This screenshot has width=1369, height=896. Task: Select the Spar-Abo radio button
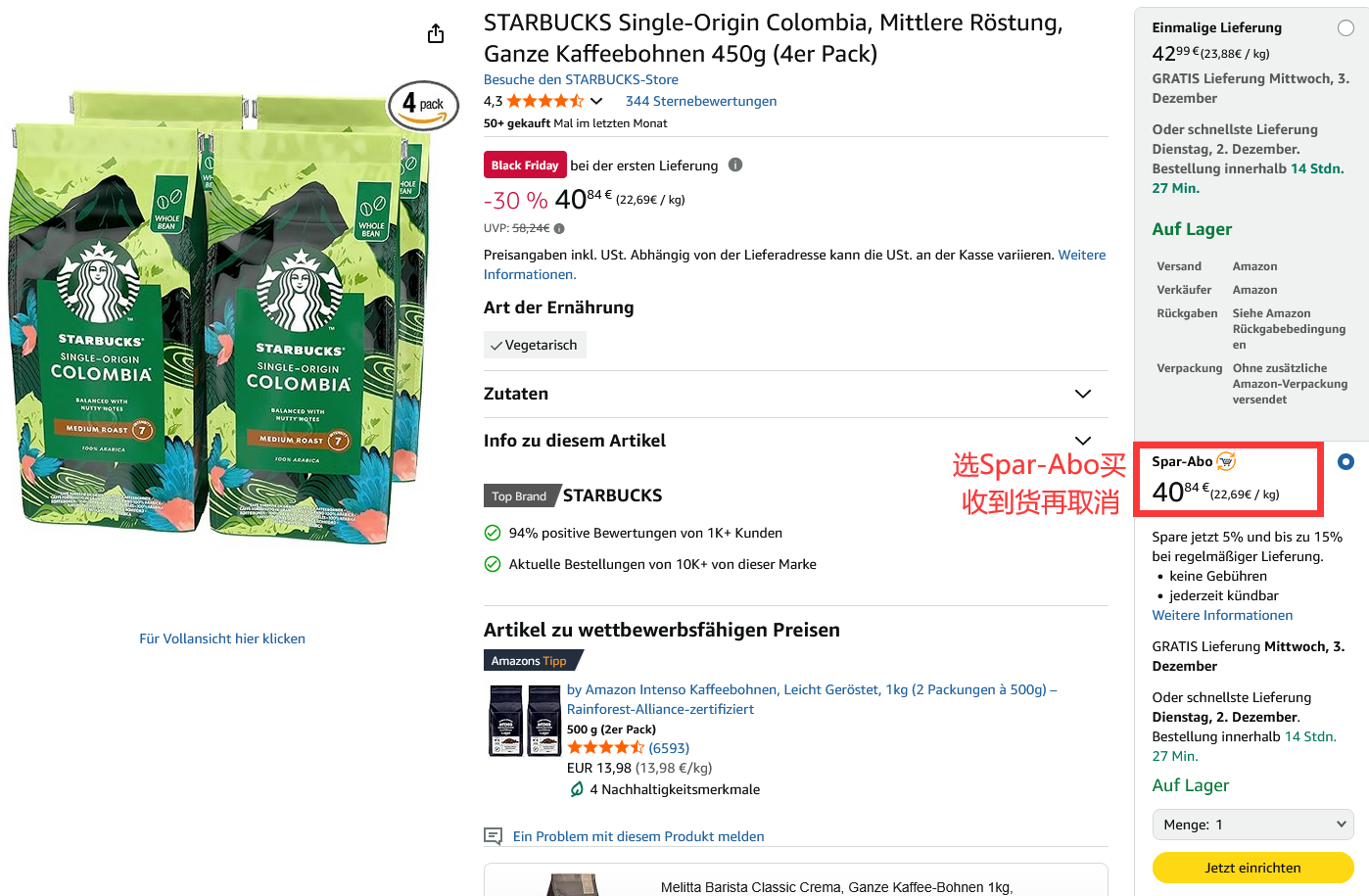click(x=1345, y=461)
